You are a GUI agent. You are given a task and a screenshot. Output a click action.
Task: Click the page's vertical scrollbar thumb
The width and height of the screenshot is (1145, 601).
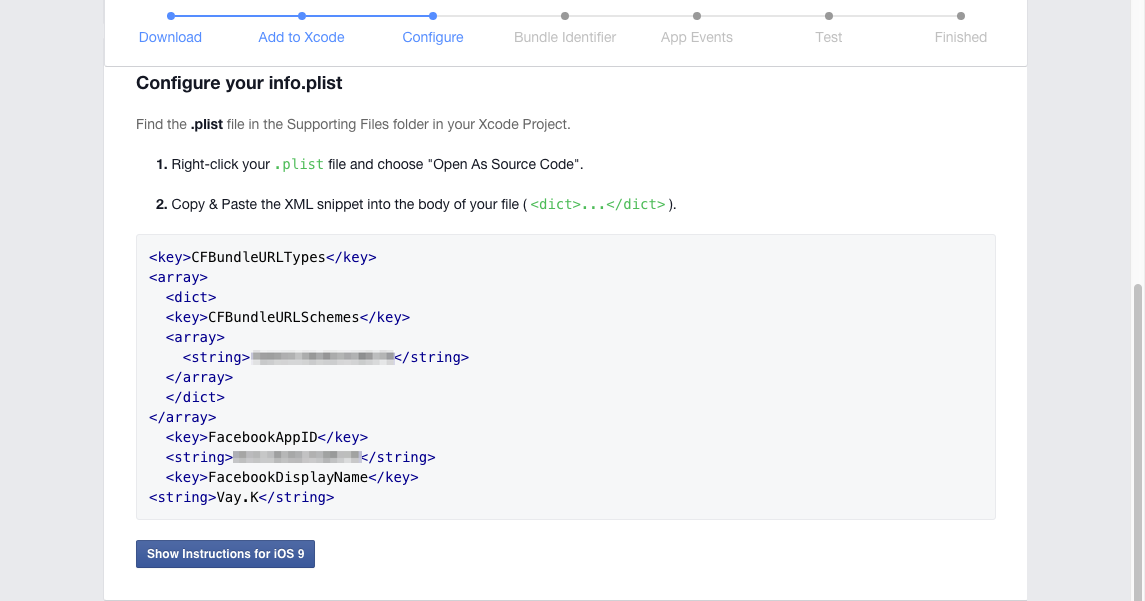[x=1137, y=440]
